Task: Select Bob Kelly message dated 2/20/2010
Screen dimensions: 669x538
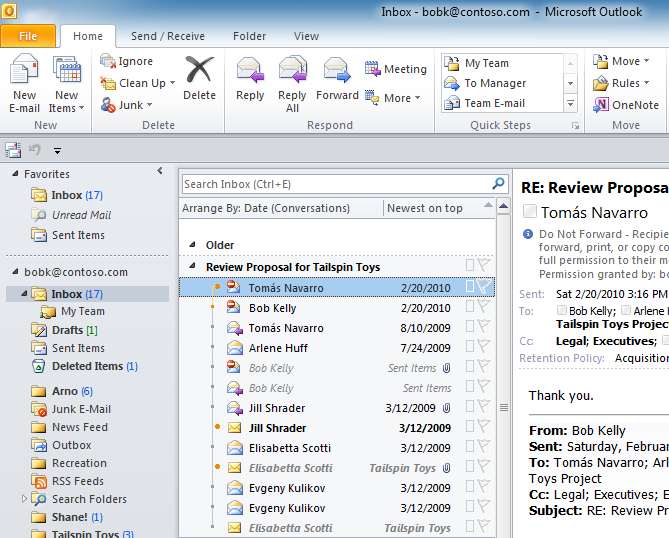Action: [337, 308]
